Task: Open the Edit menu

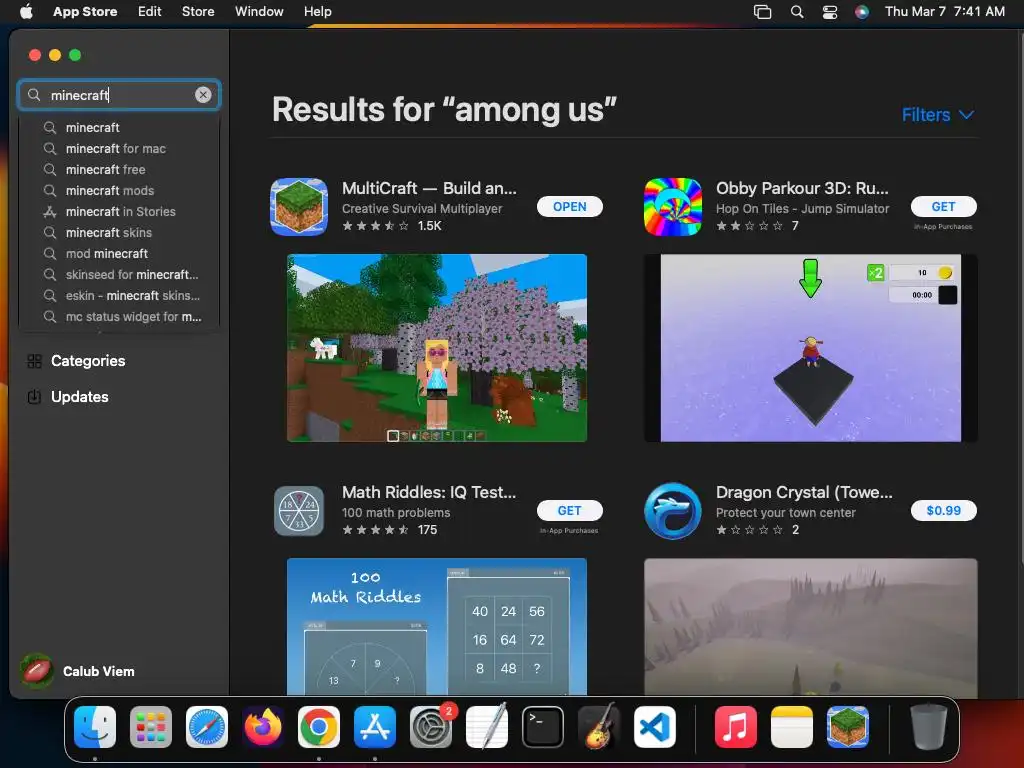Action: [x=150, y=11]
